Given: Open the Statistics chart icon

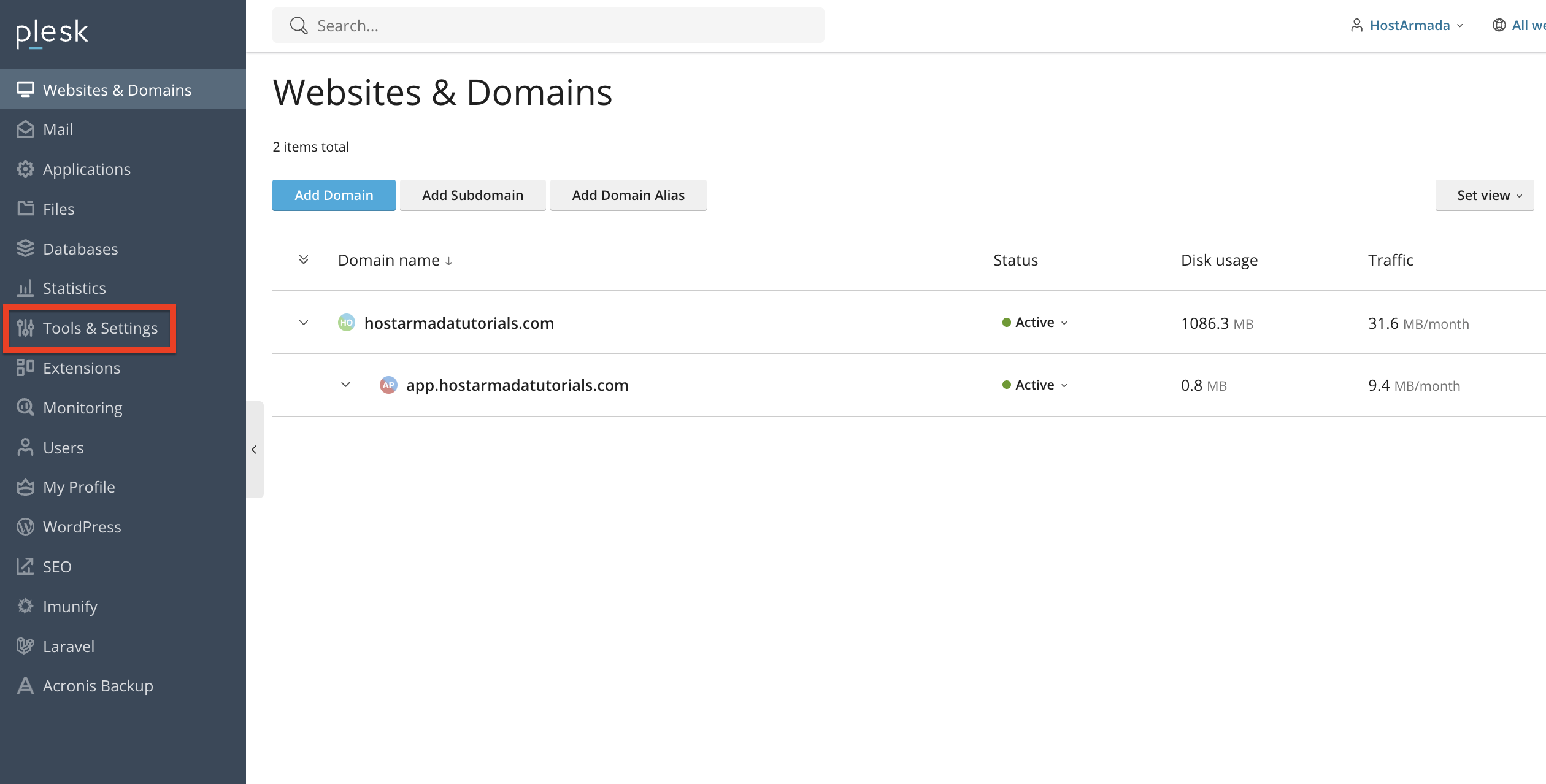Looking at the screenshot, I should [25, 288].
